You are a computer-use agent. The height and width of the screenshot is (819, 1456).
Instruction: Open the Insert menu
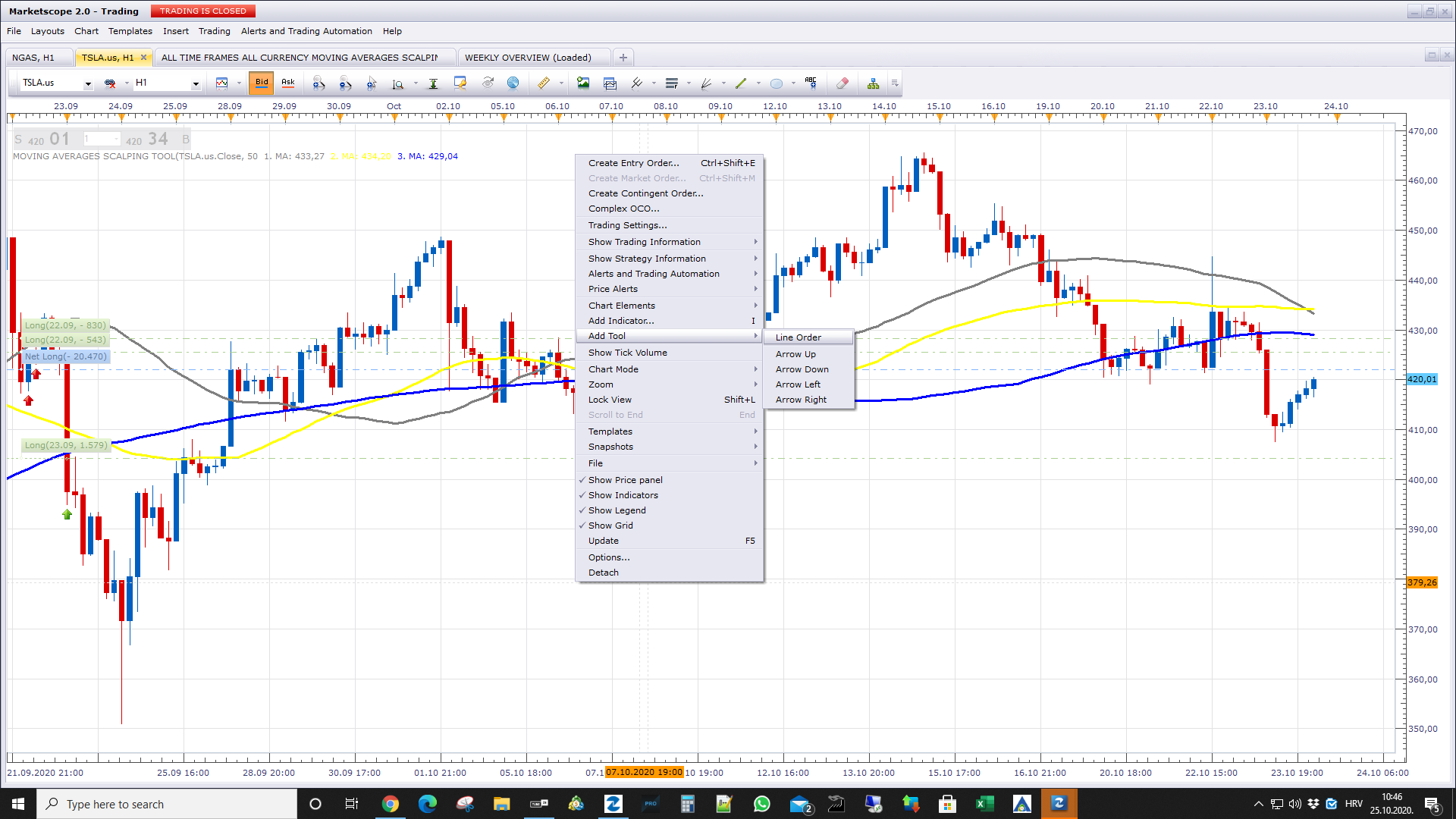pos(176,31)
